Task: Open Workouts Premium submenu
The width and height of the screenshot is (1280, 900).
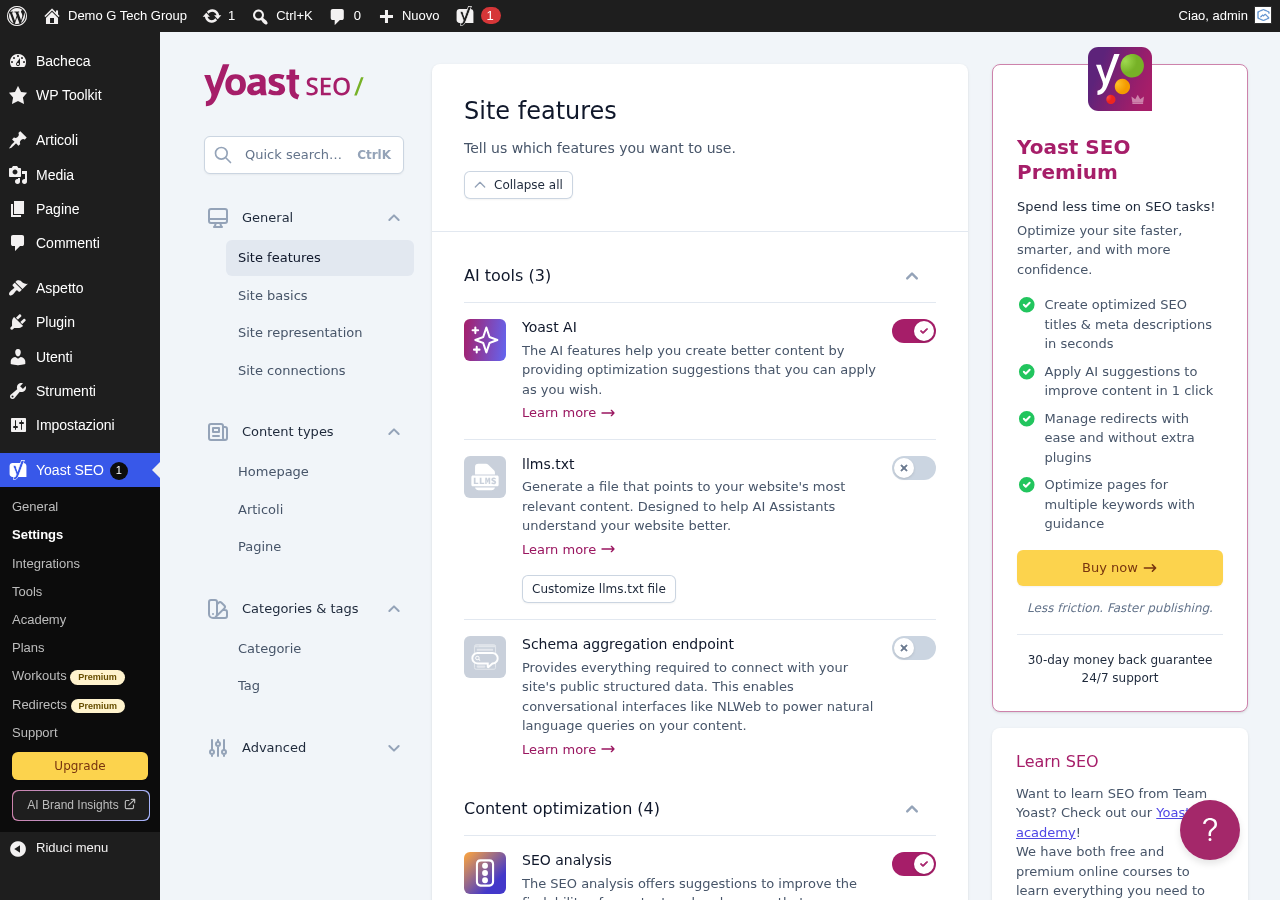Action: point(68,677)
